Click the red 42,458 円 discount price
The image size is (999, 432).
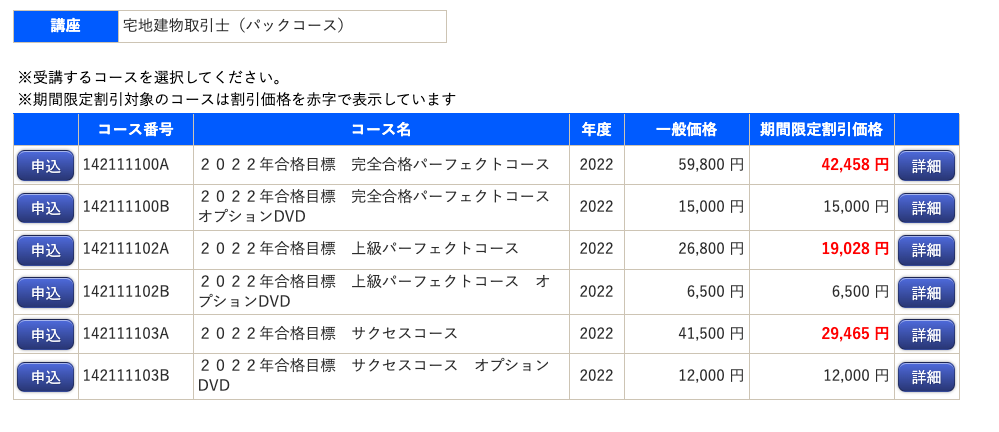click(x=855, y=165)
